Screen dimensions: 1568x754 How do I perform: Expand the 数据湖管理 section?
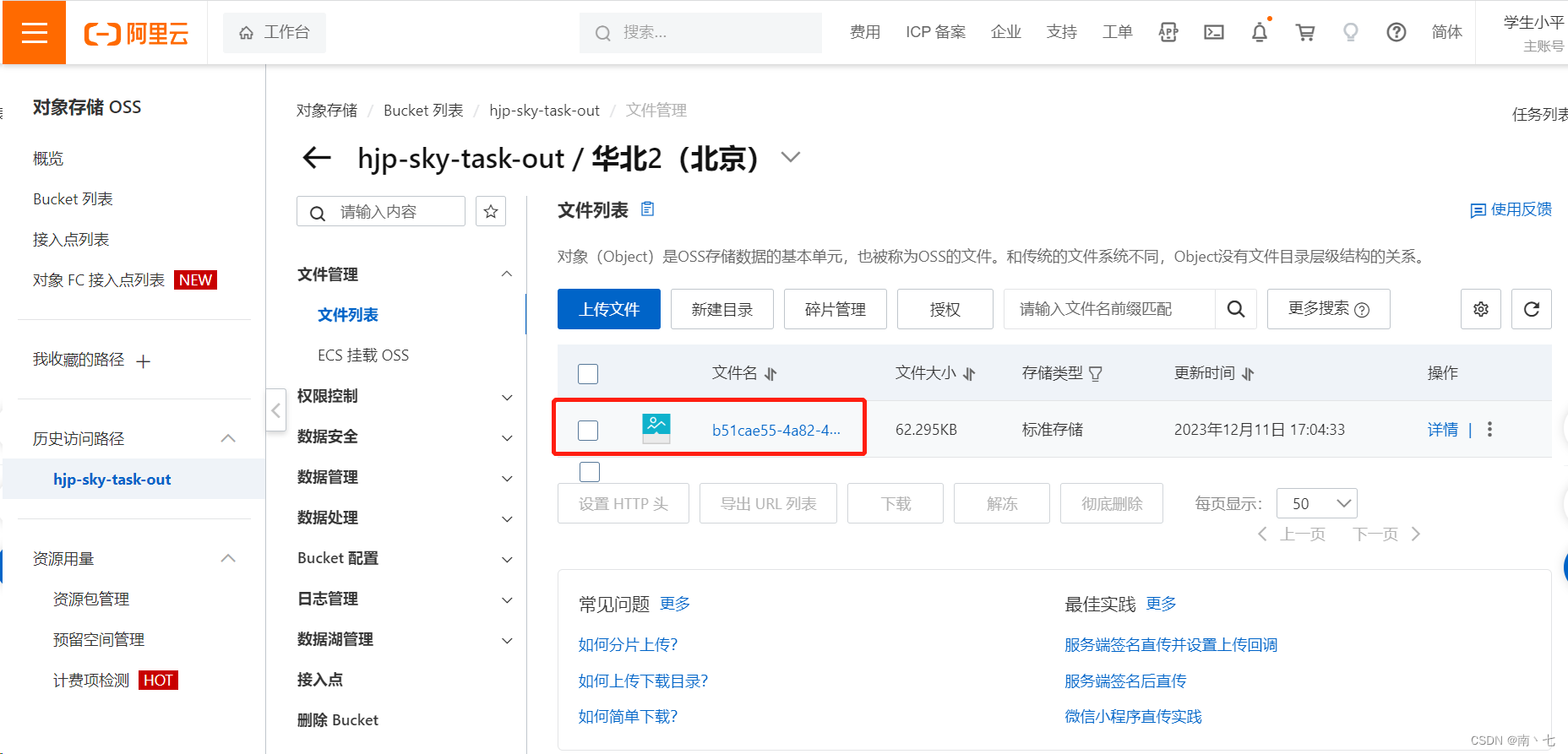pos(507,640)
